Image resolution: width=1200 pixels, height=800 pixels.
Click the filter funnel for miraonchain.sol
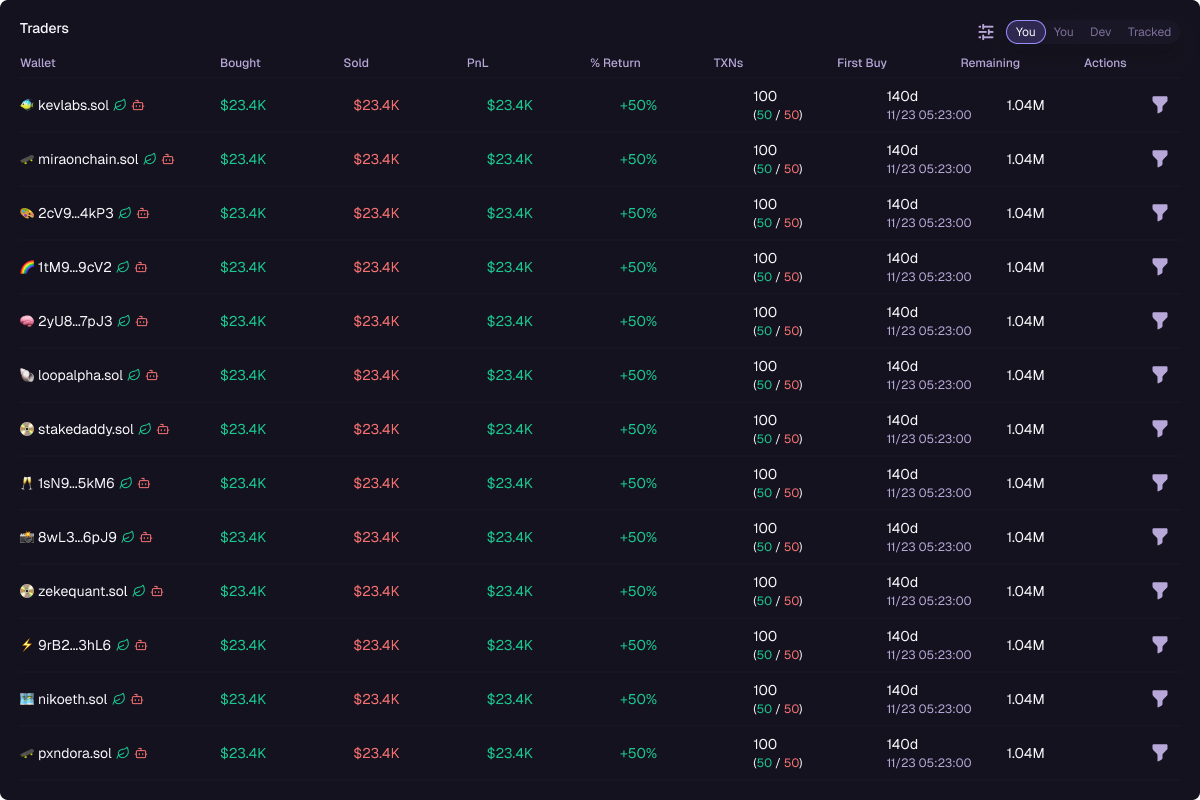coord(1160,159)
